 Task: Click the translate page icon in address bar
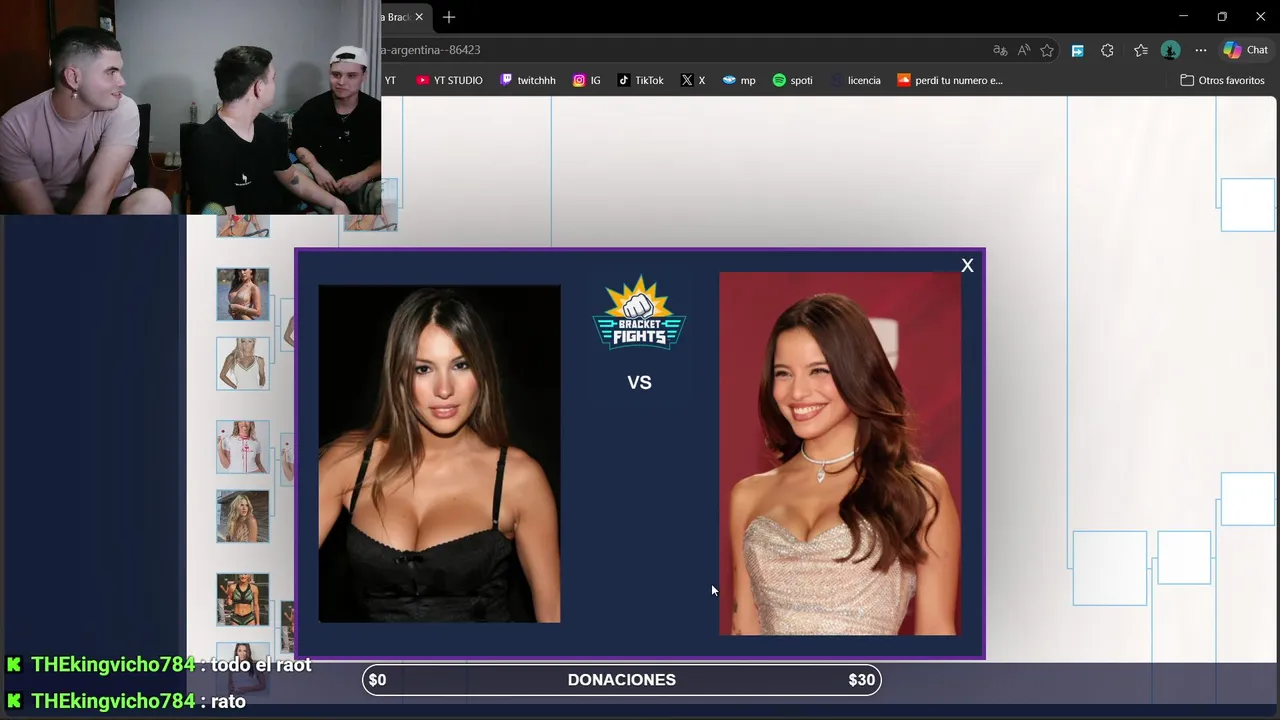tap(1000, 50)
